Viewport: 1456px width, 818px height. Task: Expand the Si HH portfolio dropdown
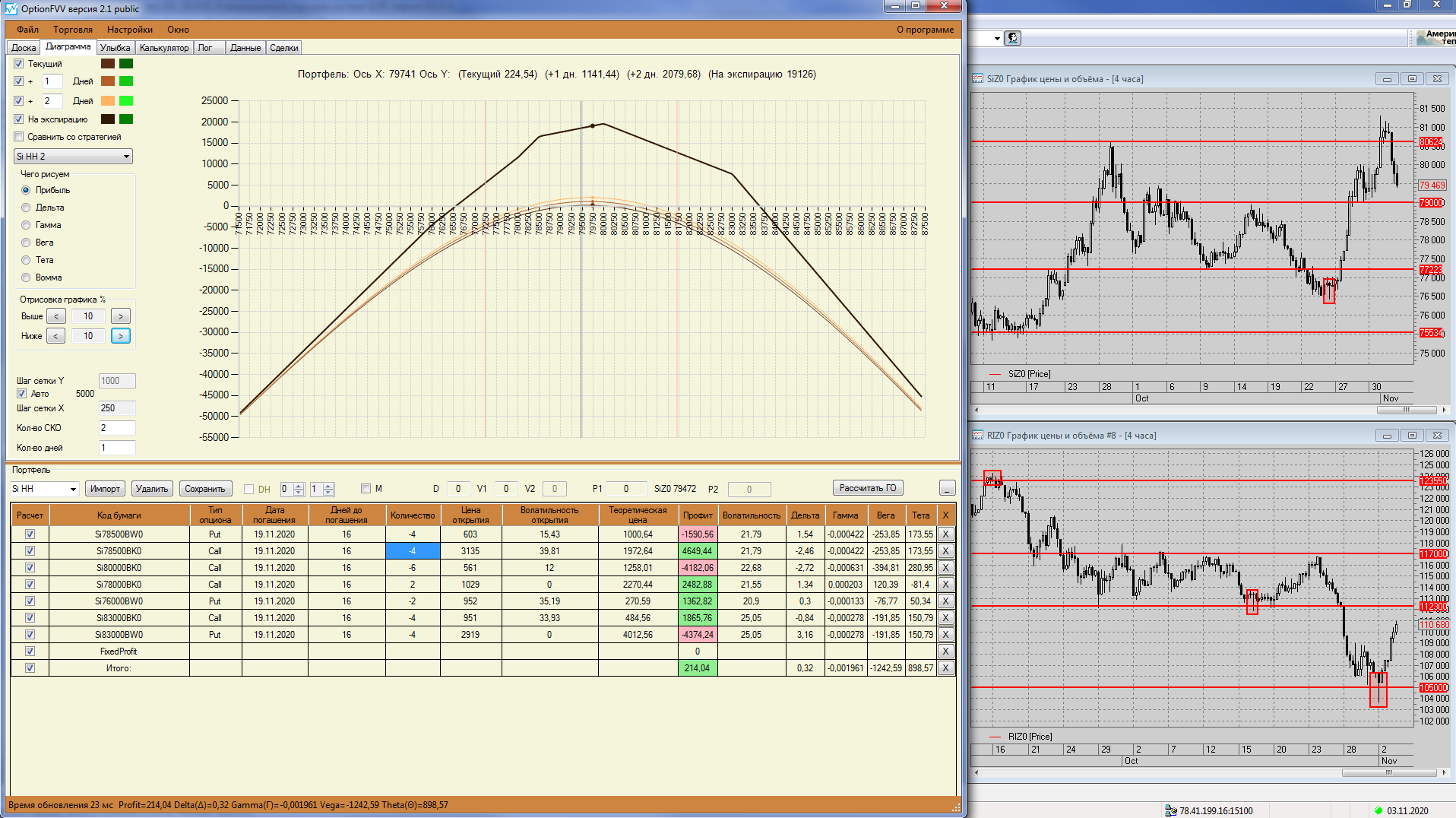pos(73,489)
